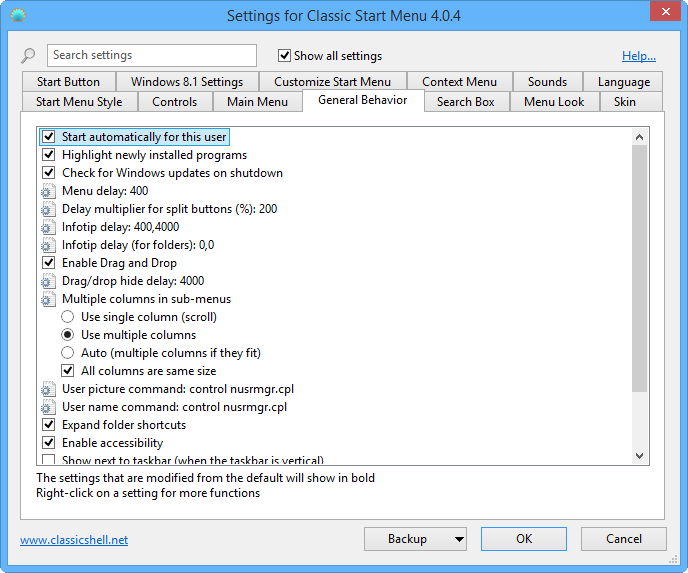Open the Controls tab
Screen dimensions: 688x573
pyautogui.click(x=175, y=102)
